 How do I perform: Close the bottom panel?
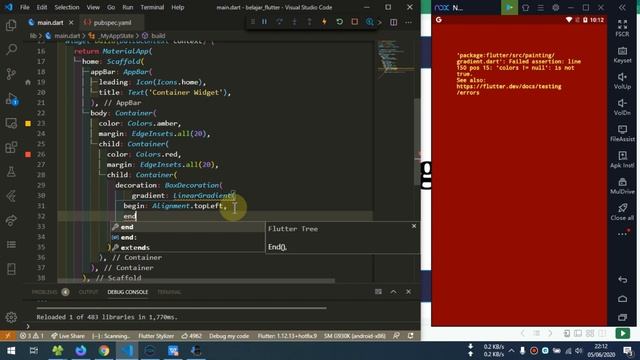tap(409, 292)
